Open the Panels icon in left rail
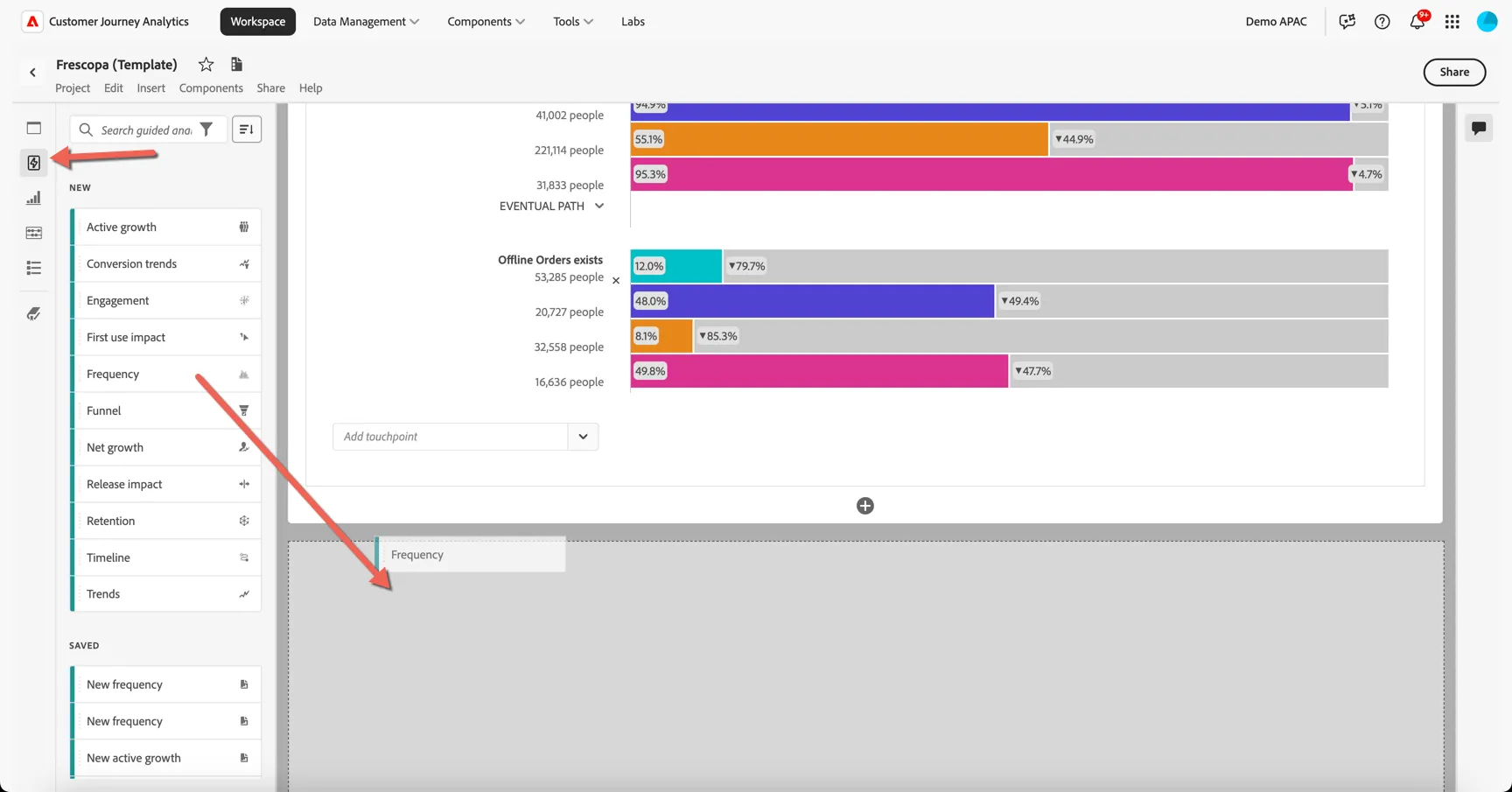The height and width of the screenshot is (792, 1512). coord(33,128)
